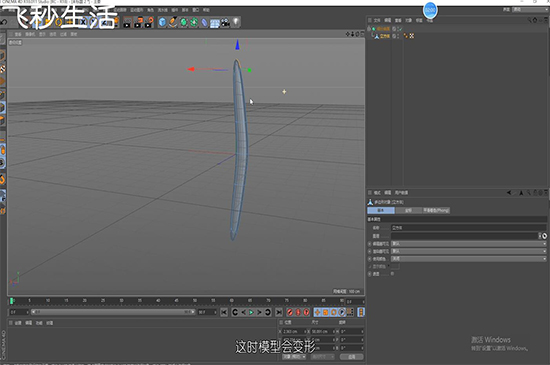Click Object Manager search icon
The width and height of the screenshot is (550, 365).
[530, 20]
